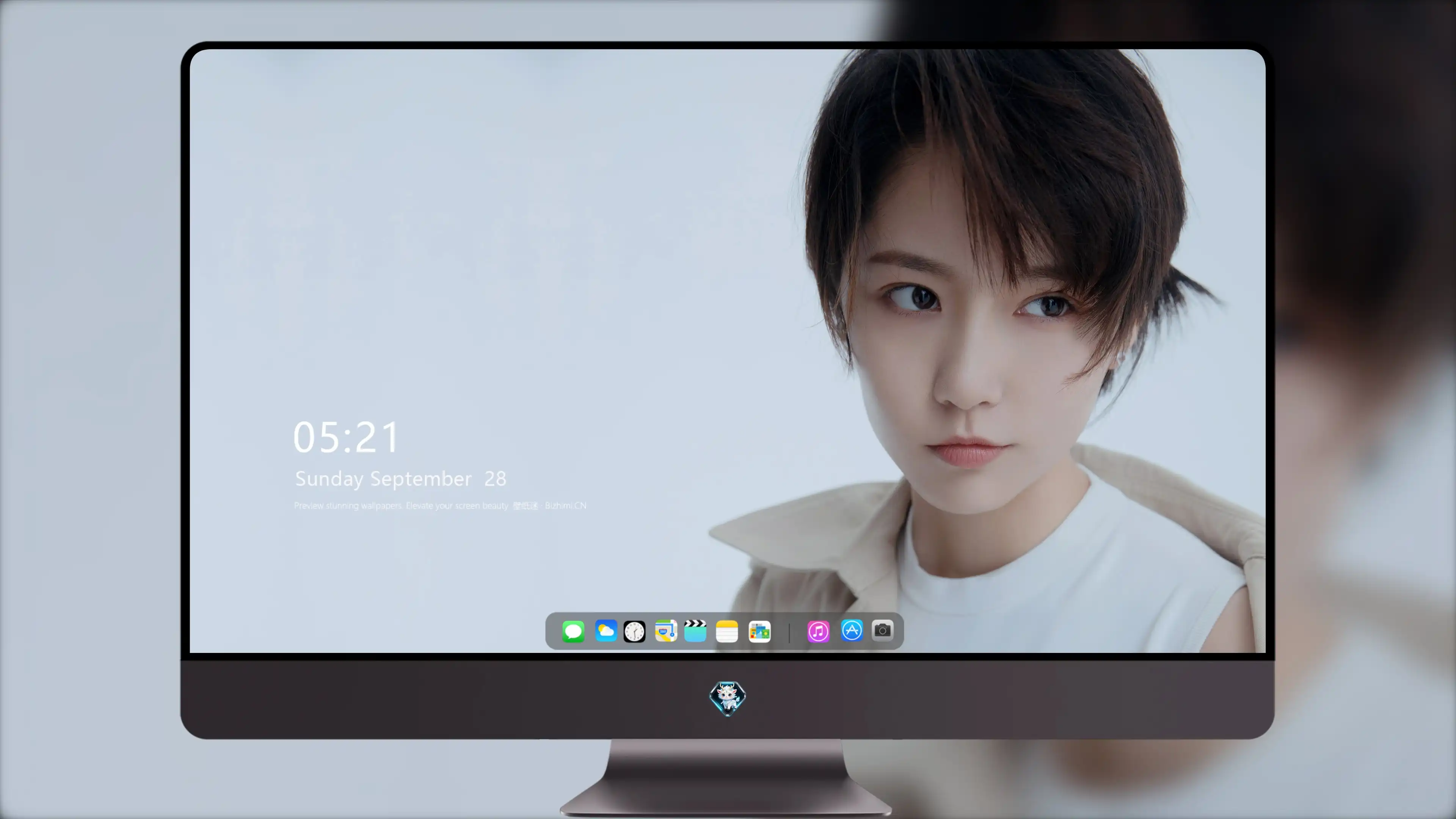Screen dimensions: 1456x819
Task: Click the dragon logo on monitor chin
Action: coord(728,698)
